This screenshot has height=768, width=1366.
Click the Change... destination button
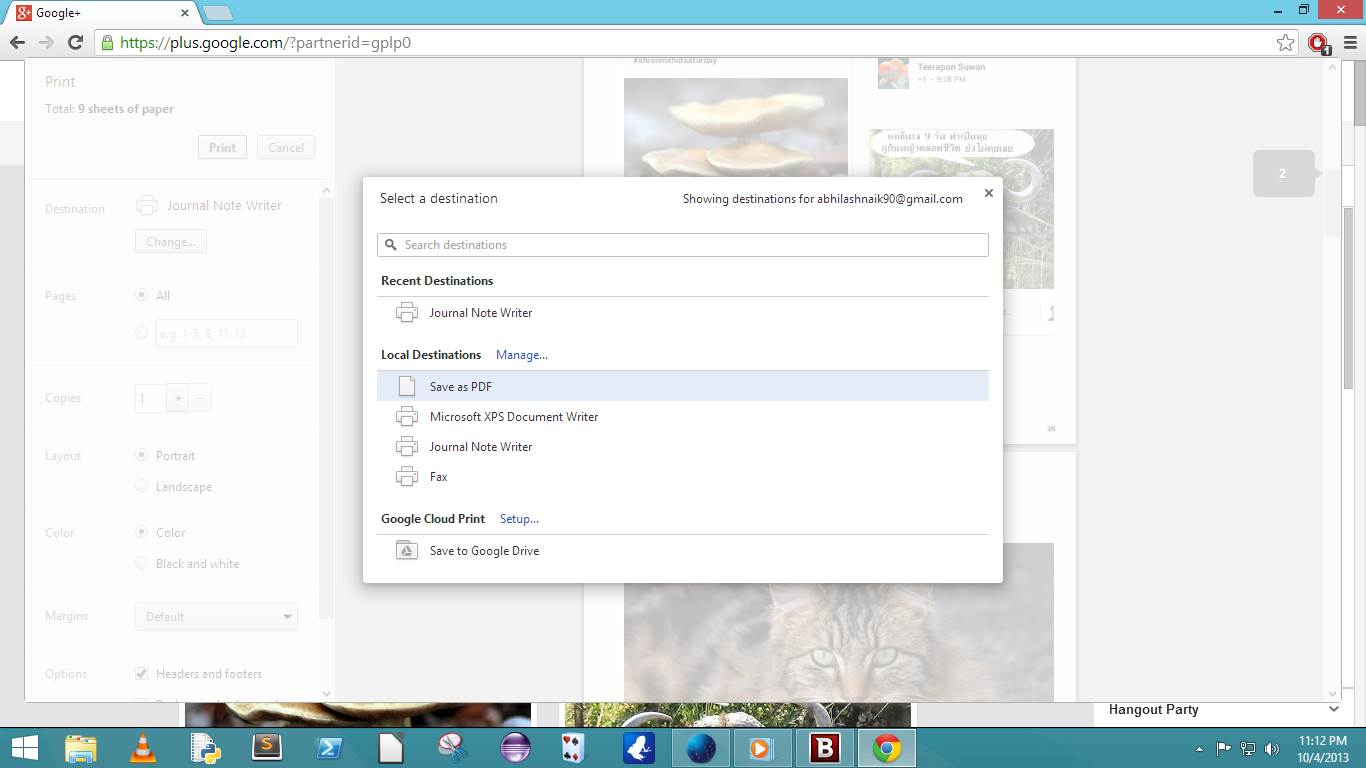pyautogui.click(x=171, y=241)
